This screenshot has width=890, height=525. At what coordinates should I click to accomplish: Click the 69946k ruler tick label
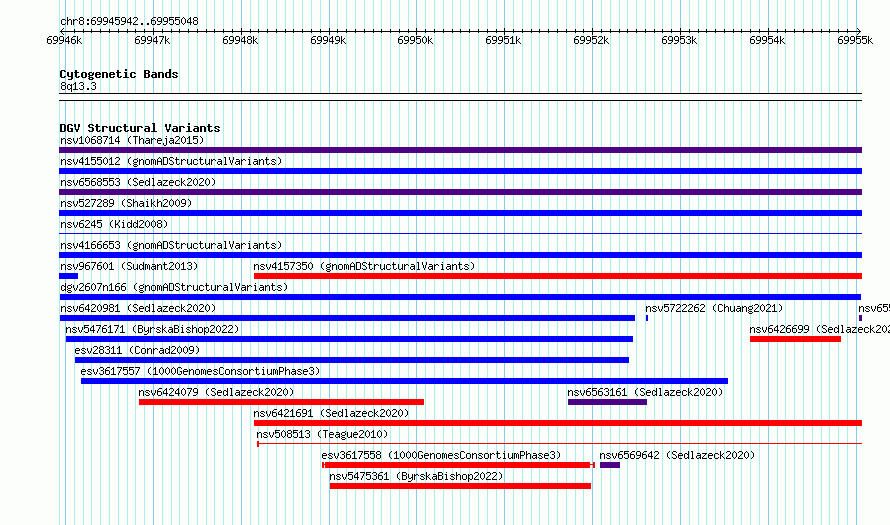click(x=64, y=40)
